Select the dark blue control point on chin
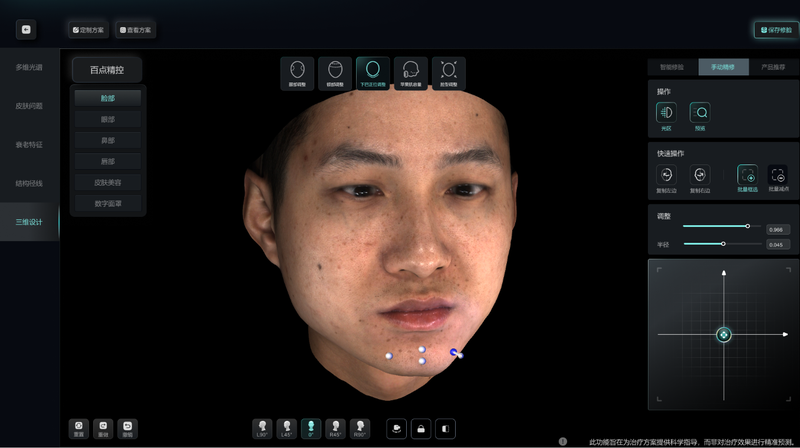The height and width of the screenshot is (448, 800). pos(454,352)
